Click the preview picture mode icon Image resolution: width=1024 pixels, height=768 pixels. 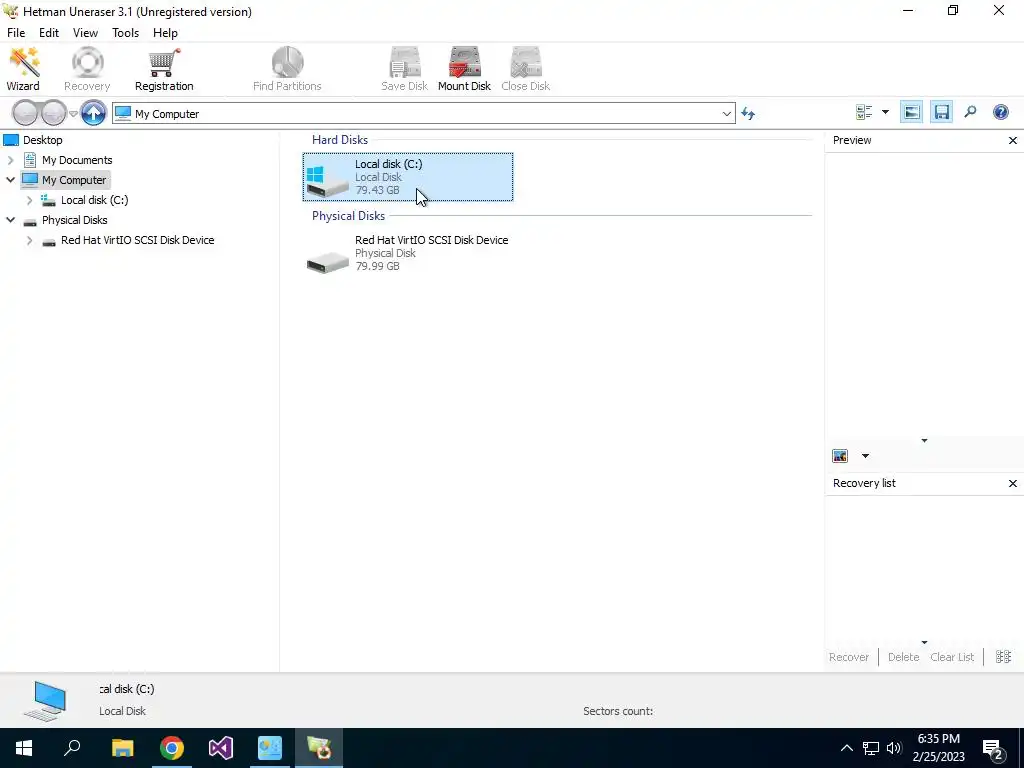click(840, 456)
